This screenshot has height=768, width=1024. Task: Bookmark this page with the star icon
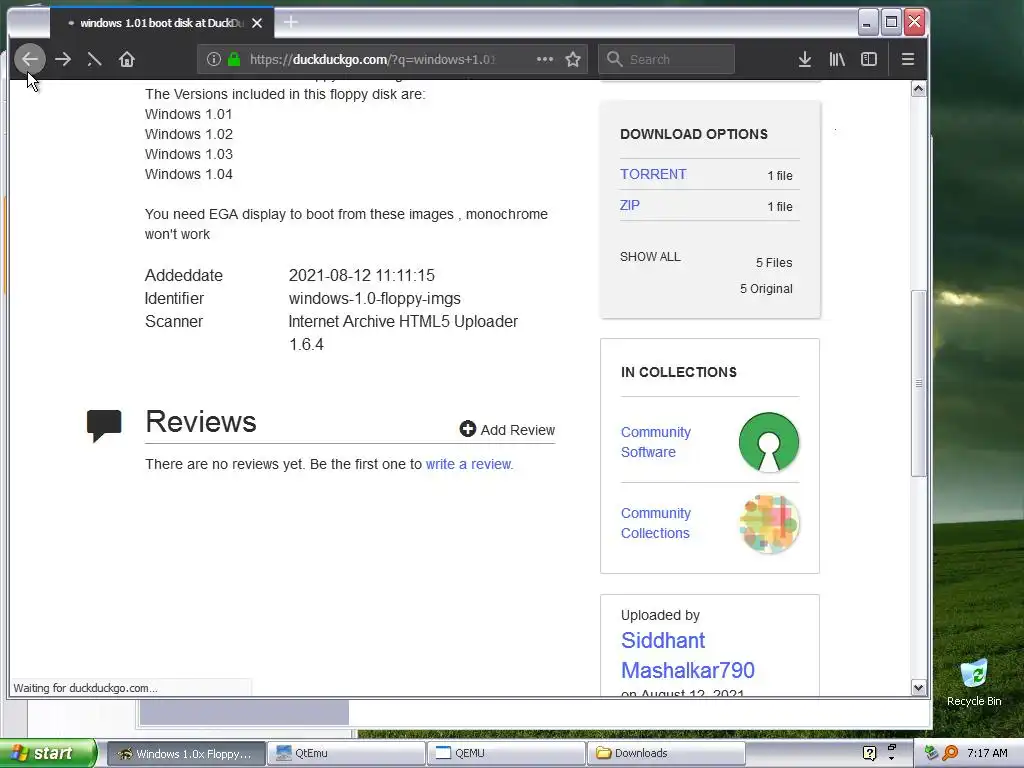(573, 59)
